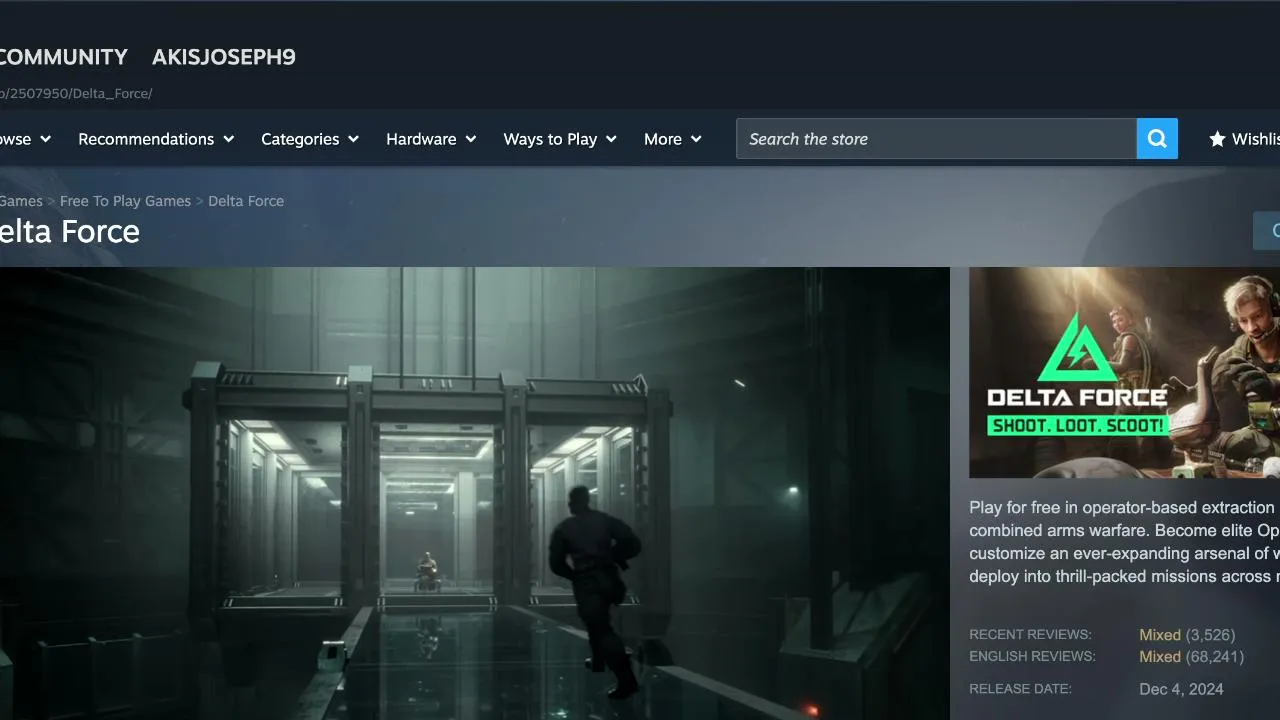
Task: Click the Wishlist star icon
Action: point(1217,139)
